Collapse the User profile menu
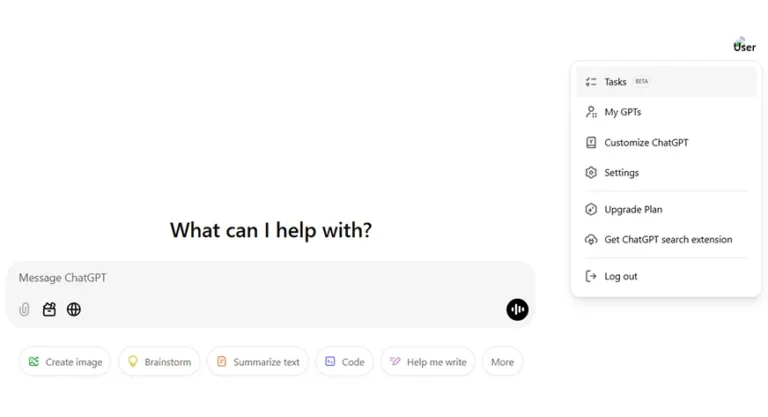Image resolution: width=768 pixels, height=417 pixels. pyautogui.click(x=744, y=46)
